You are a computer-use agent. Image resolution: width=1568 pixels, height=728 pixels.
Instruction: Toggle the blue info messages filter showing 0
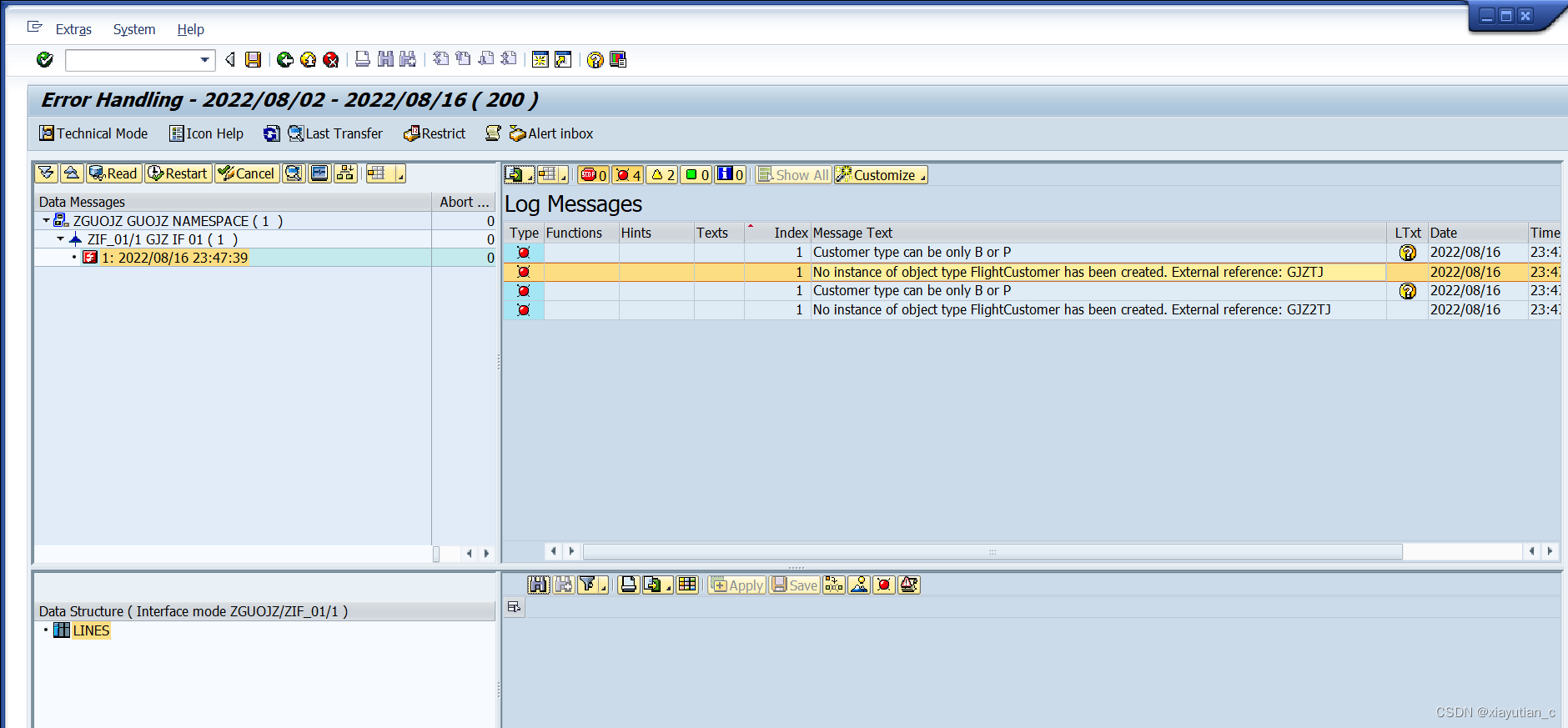(731, 174)
